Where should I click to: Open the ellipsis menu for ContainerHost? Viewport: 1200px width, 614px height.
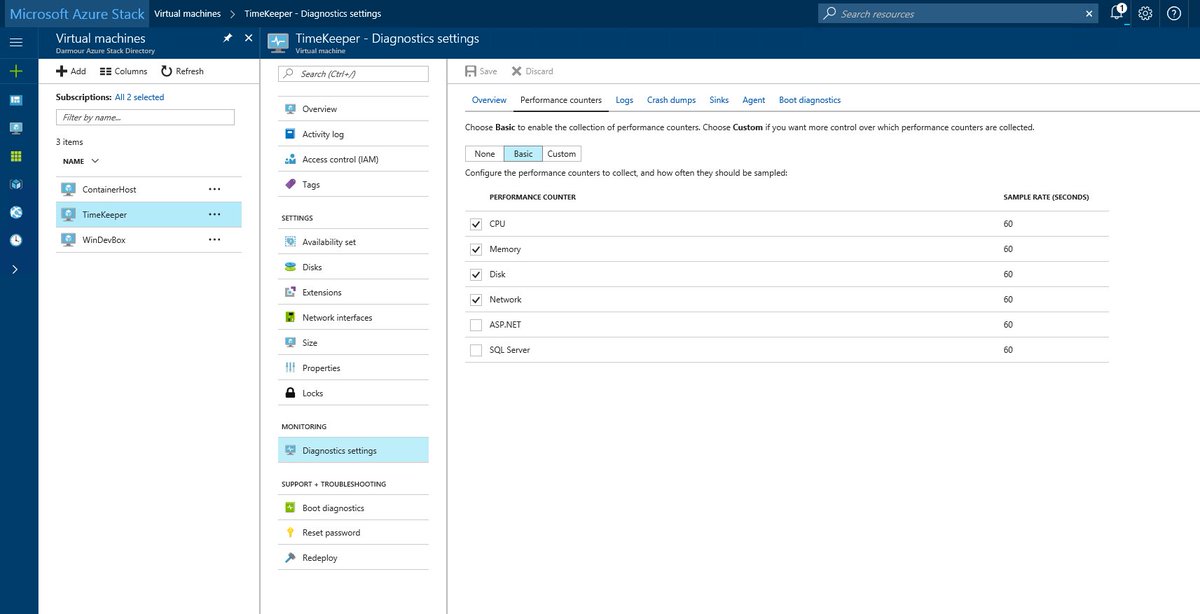coord(214,189)
